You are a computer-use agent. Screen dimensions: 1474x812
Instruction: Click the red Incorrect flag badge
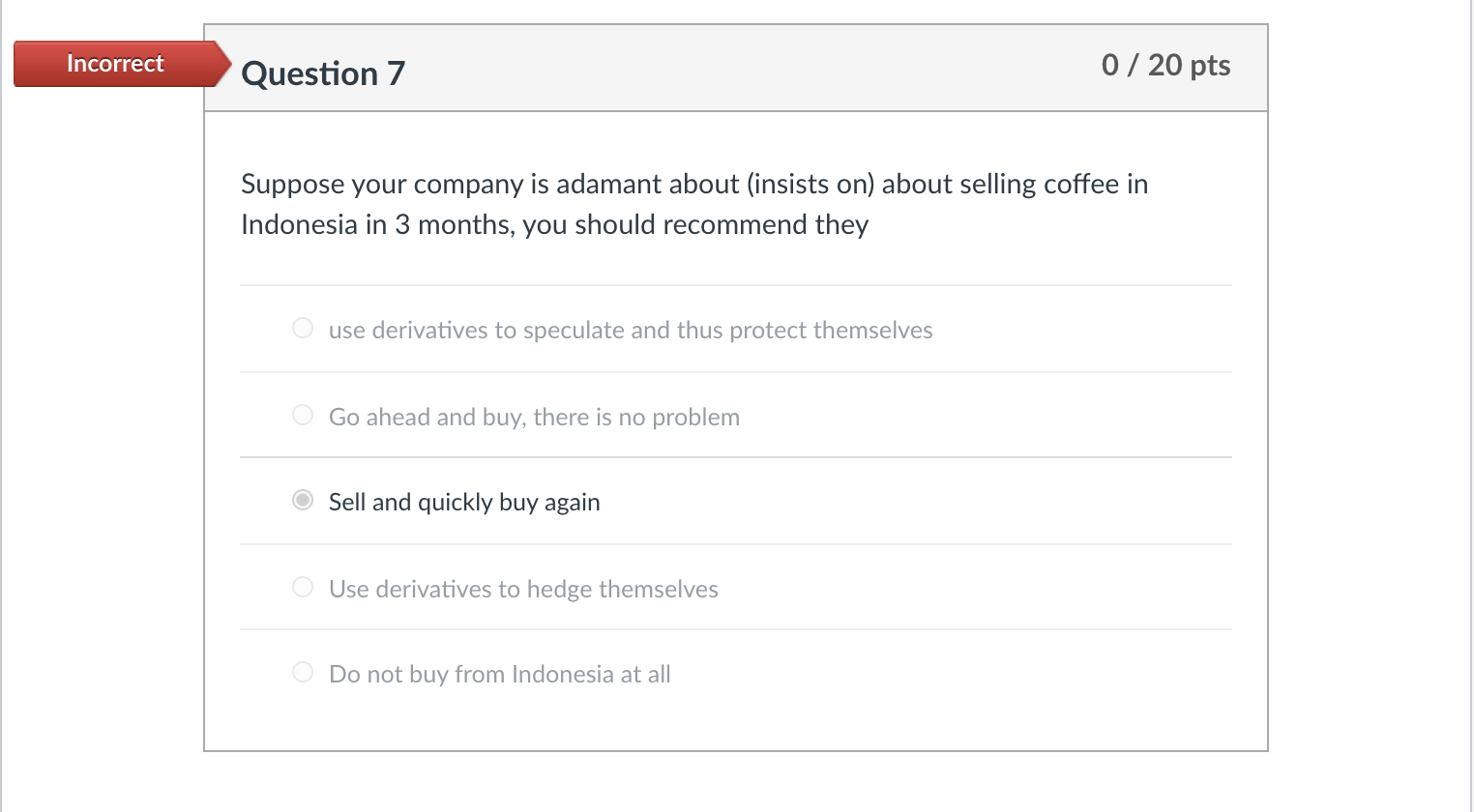point(116,64)
